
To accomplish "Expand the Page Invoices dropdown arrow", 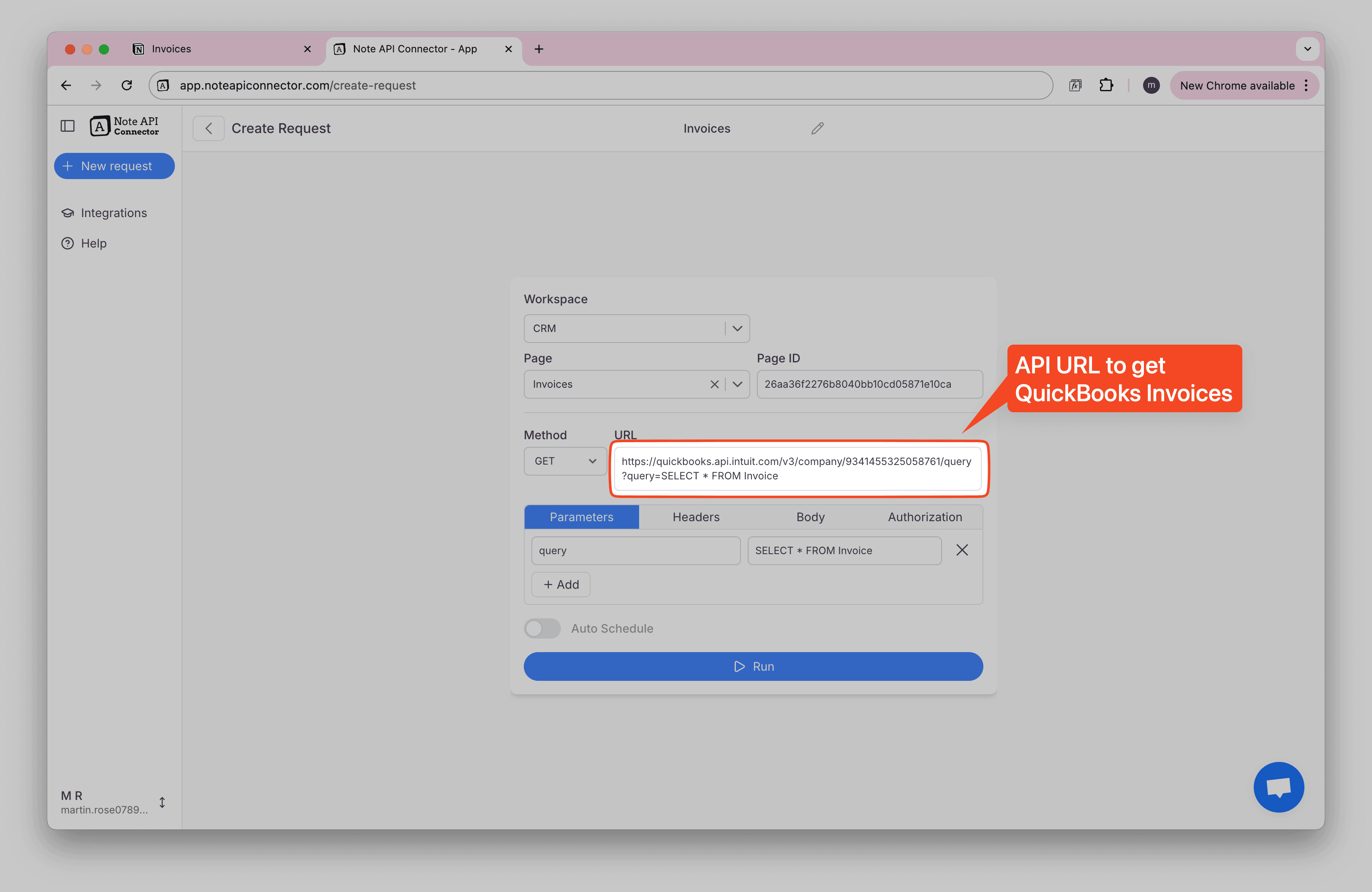I will (x=737, y=384).
